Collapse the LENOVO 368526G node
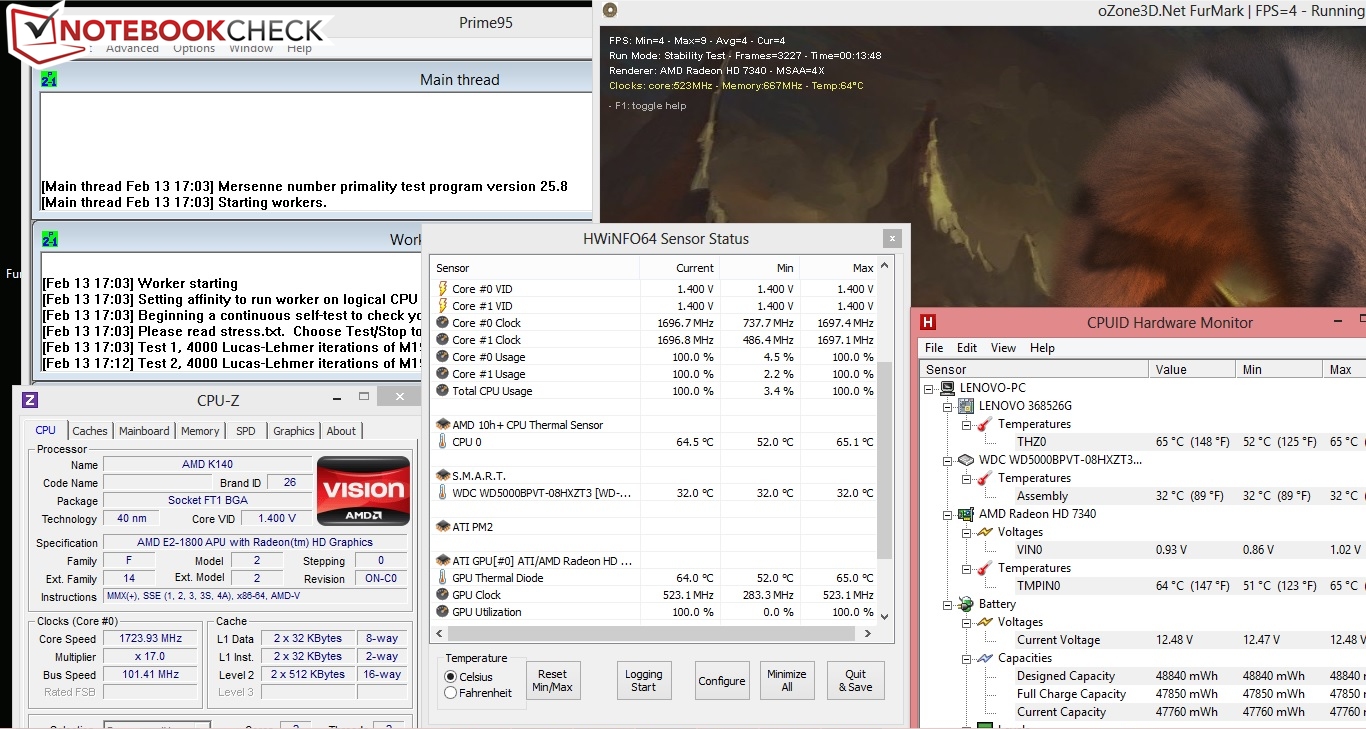1366x729 pixels. [948, 406]
